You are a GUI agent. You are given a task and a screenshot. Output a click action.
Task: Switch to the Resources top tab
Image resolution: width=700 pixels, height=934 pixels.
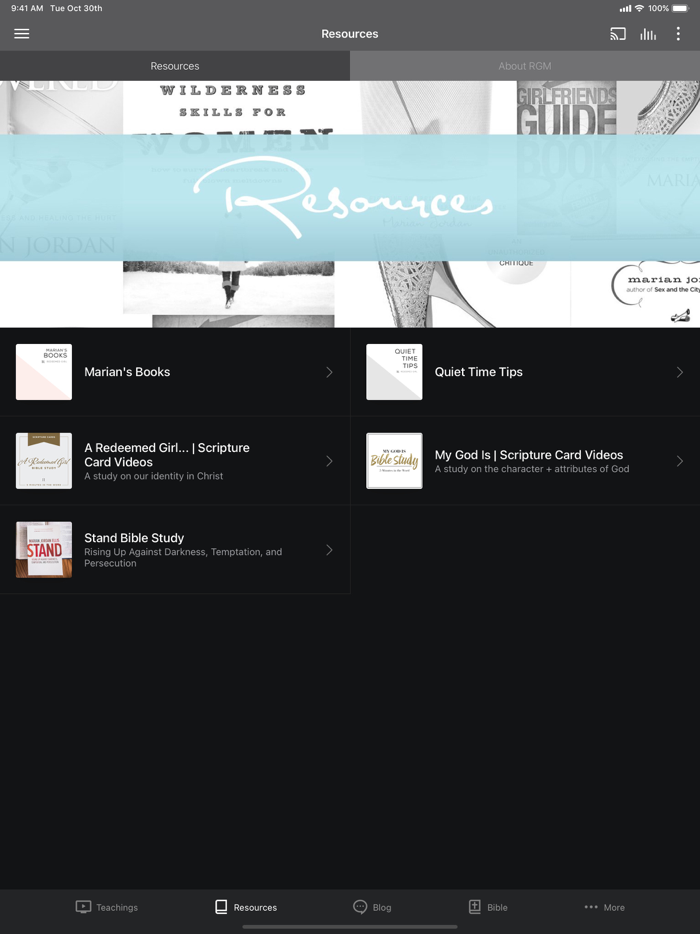[175, 66]
